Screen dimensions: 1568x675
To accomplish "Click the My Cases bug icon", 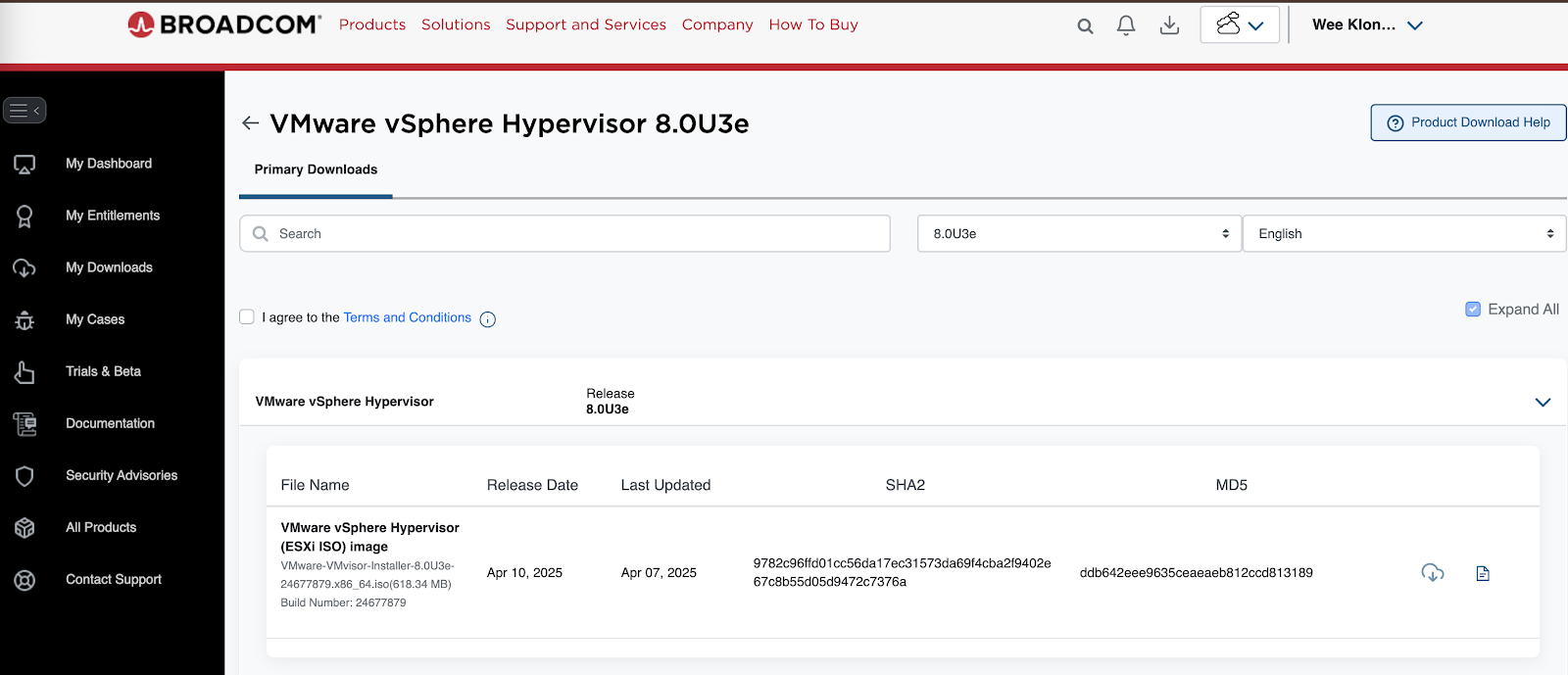I will click(x=24, y=320).
